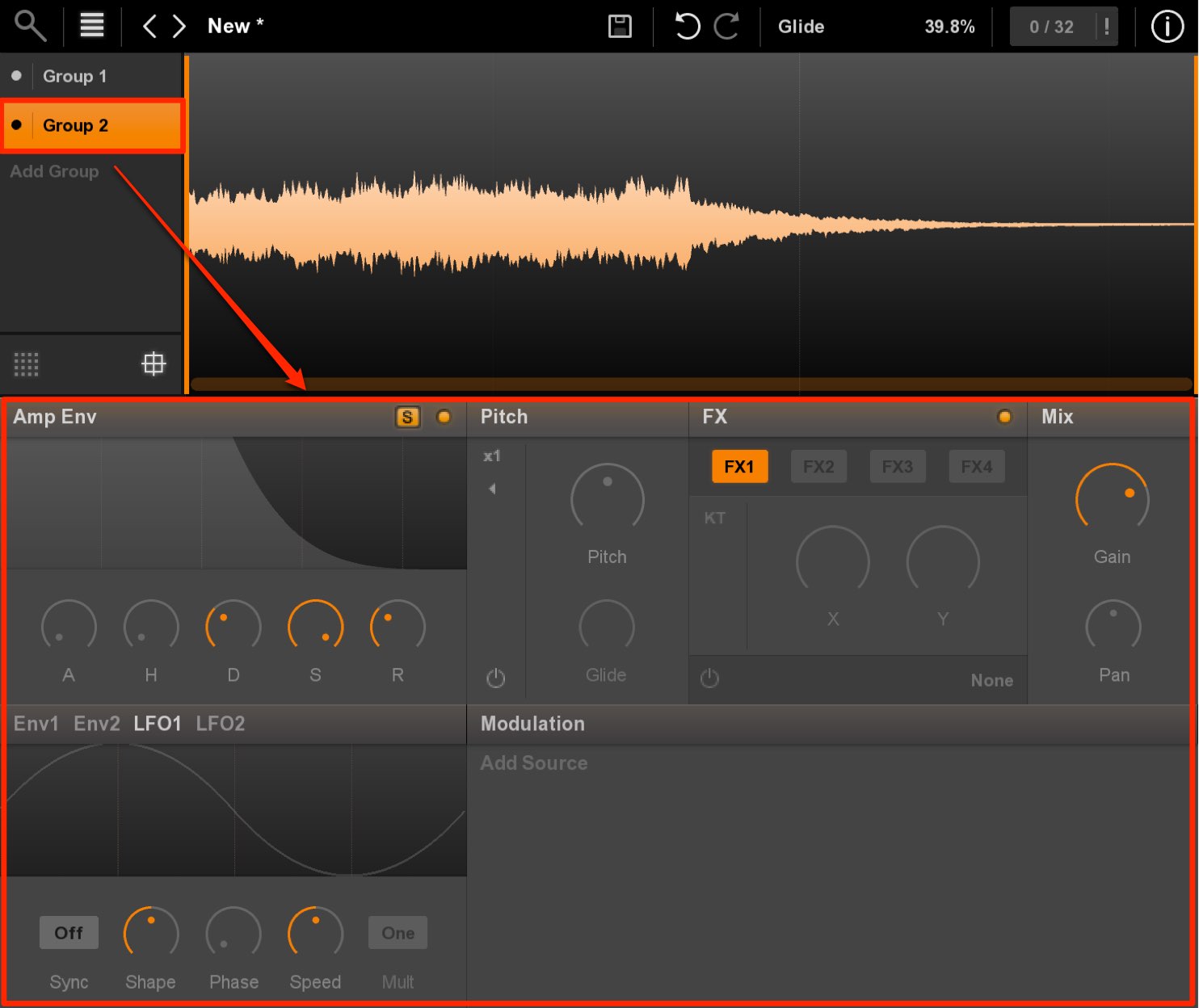Undo the last change
The height and width of the screenshot is (1008, 1199).
[x=687, y=26]
